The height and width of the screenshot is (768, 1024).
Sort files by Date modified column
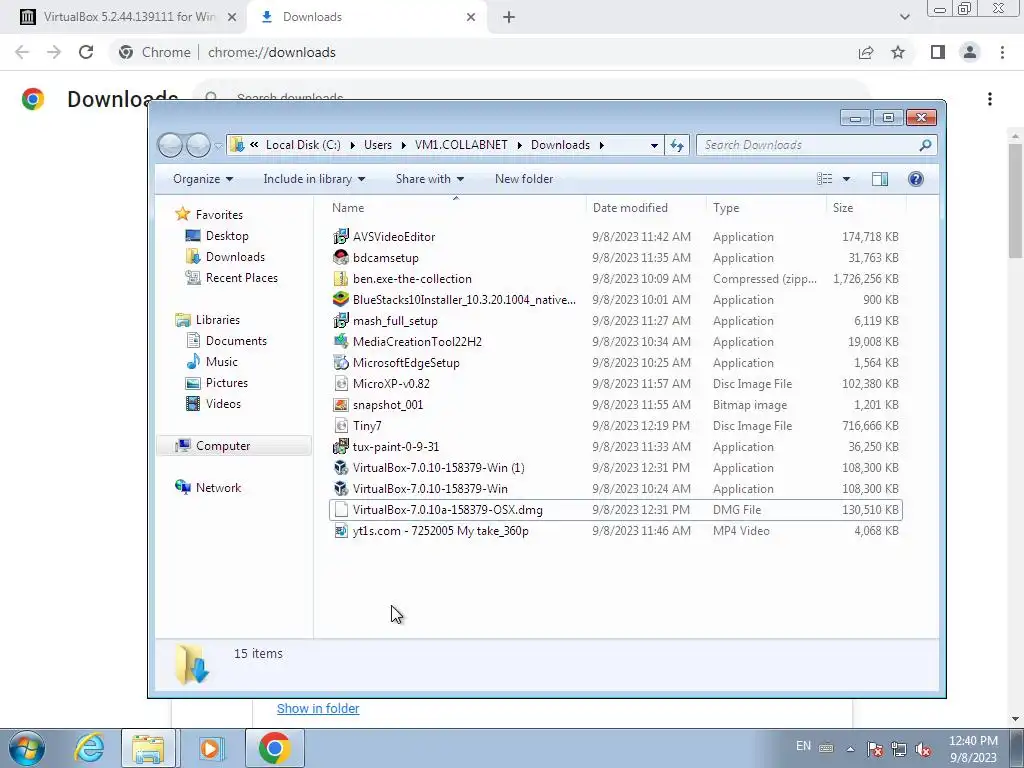coord(646,208)
